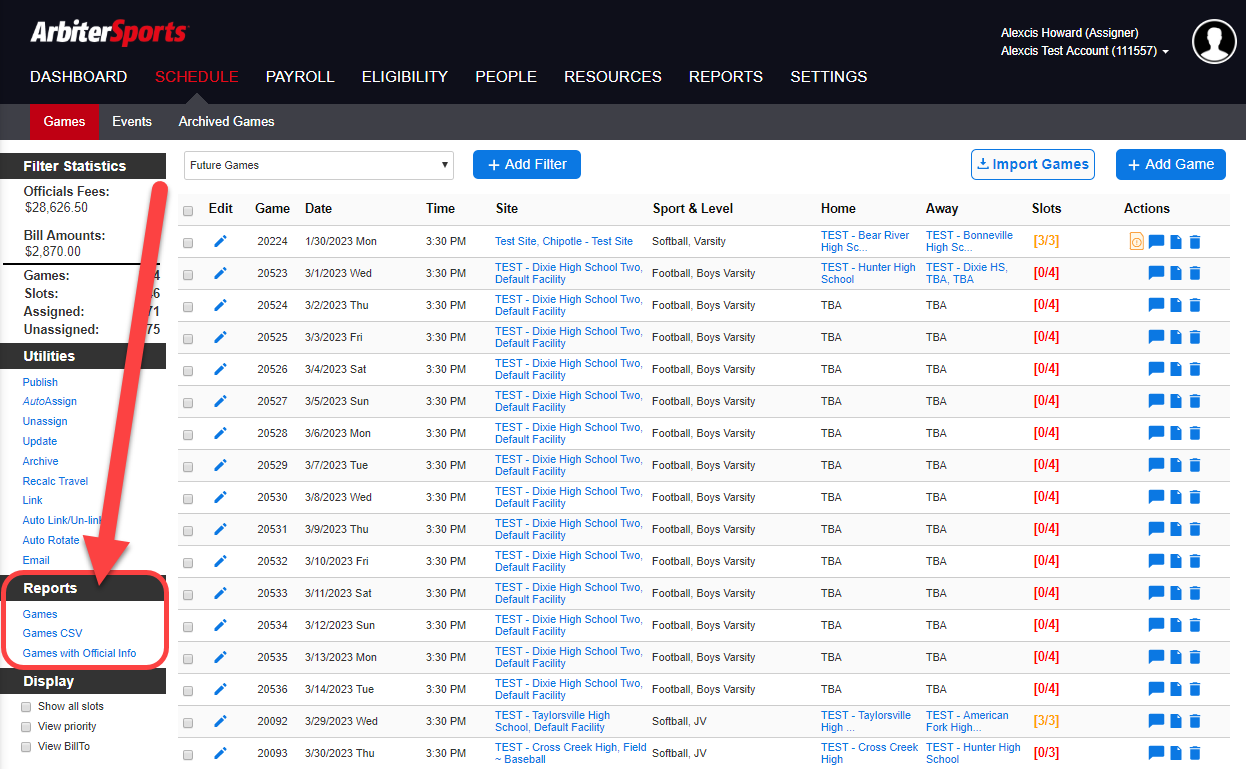Edit game 20526 with pencil icon
This screenshot has width=1246, height=769.
point(220,369)
